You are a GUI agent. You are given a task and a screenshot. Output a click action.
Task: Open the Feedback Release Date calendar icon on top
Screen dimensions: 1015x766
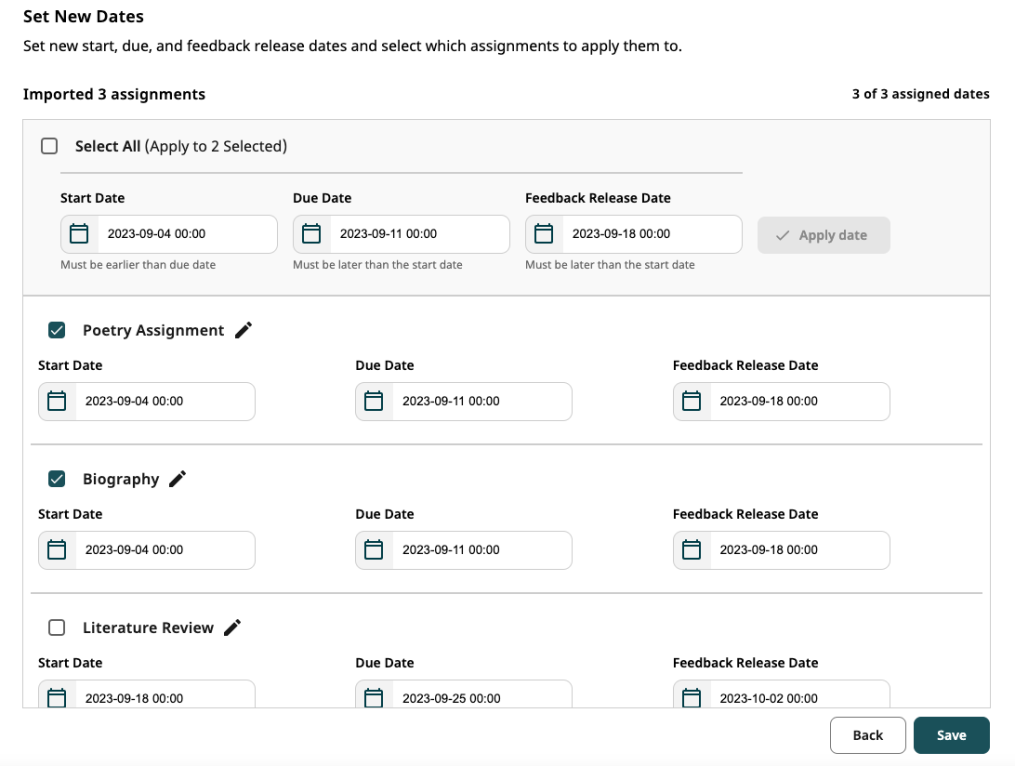point(543,233)
